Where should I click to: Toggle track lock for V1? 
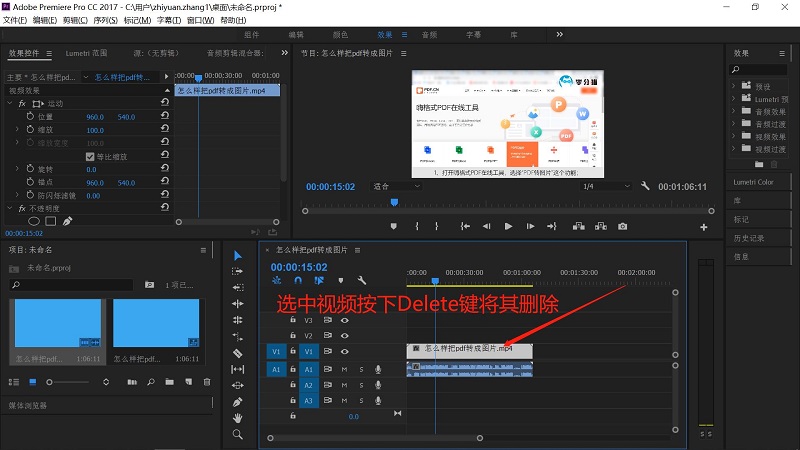pyautogui.click(x=293, y=351)
